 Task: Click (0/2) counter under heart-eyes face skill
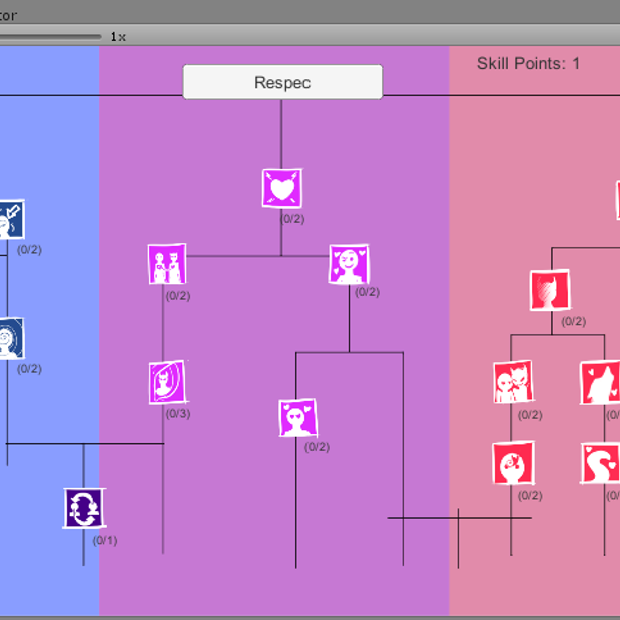pos(317,447)
